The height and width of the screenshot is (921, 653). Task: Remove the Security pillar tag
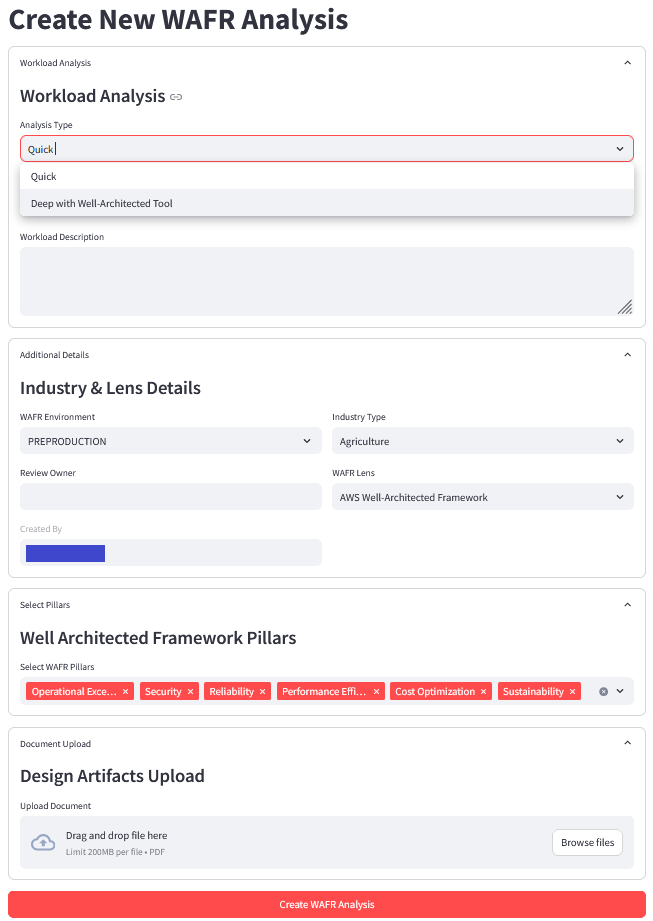190,692
